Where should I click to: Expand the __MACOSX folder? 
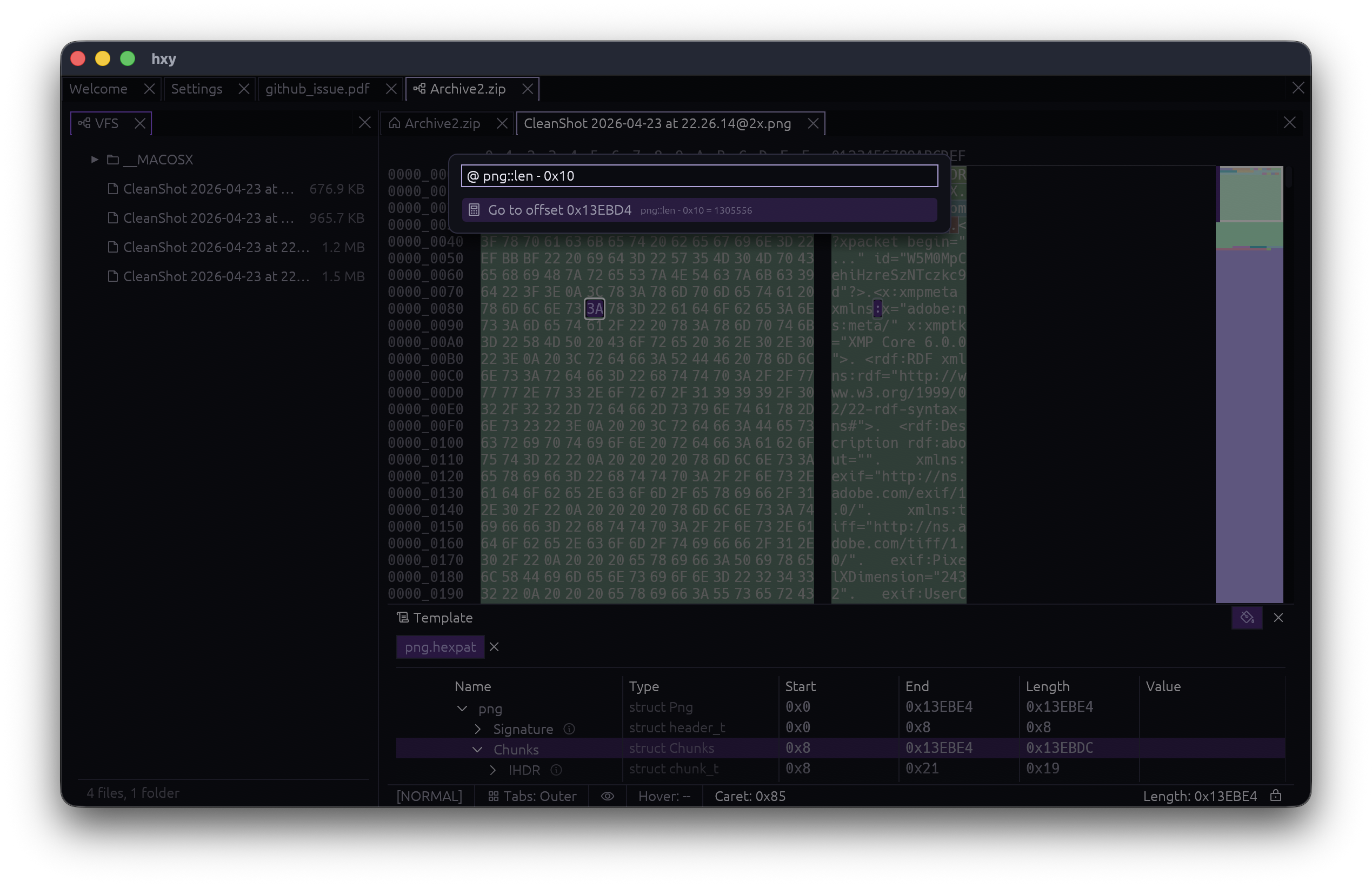pyautogui.click(x=95, y=160)
